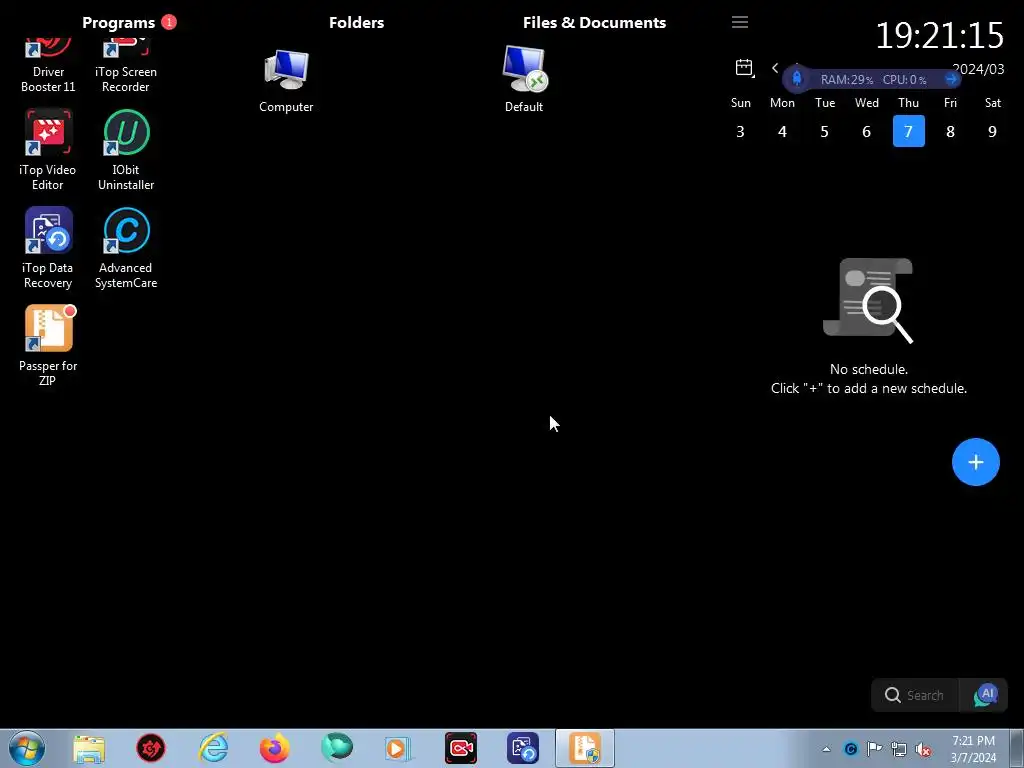1024x768 pixels.
Task: Click the rocket boost icon in RAM widget
Action: point(797,79)
